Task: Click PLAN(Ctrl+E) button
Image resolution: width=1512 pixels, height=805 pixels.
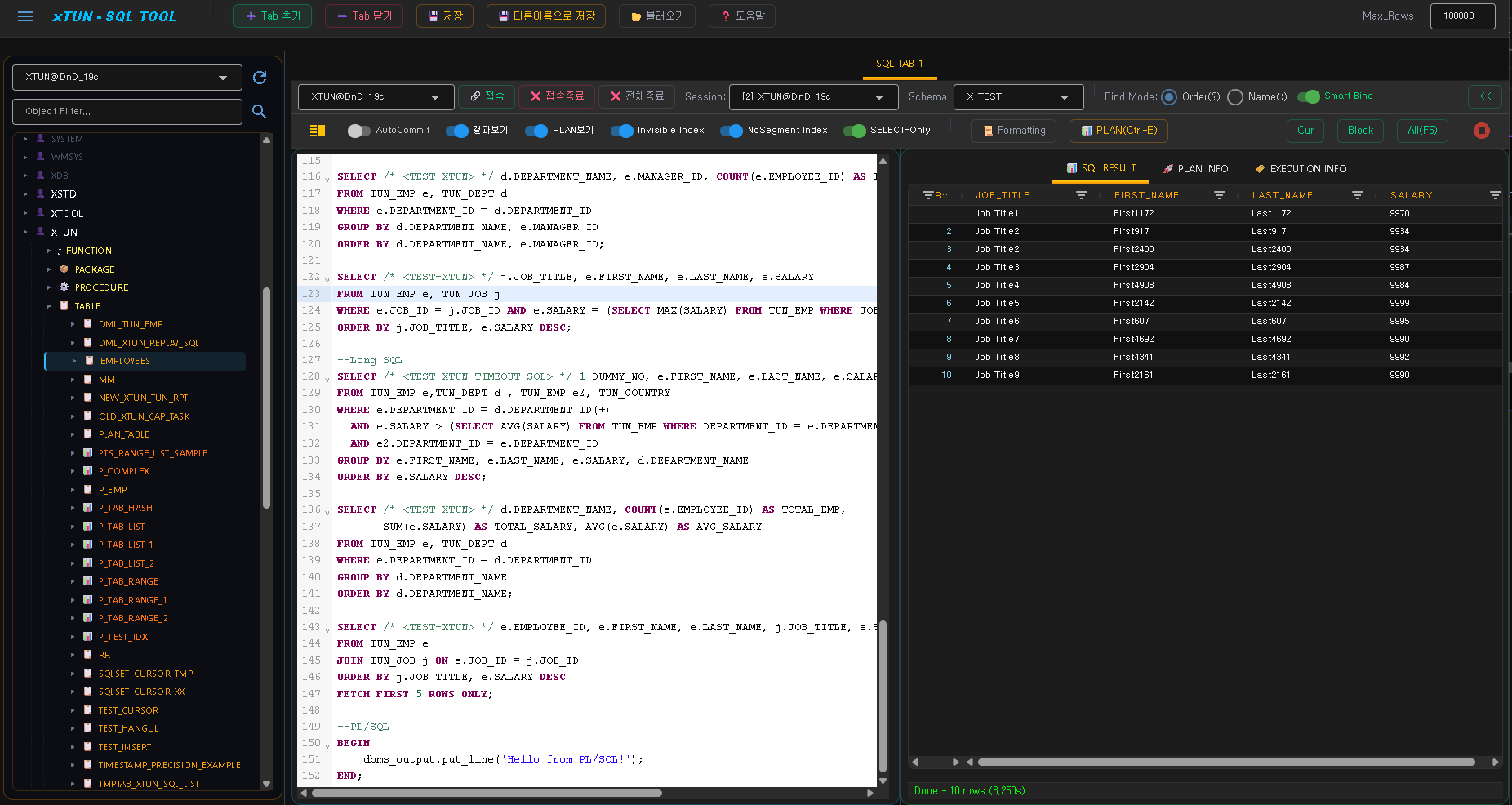Action: [x=1118, y=131]
